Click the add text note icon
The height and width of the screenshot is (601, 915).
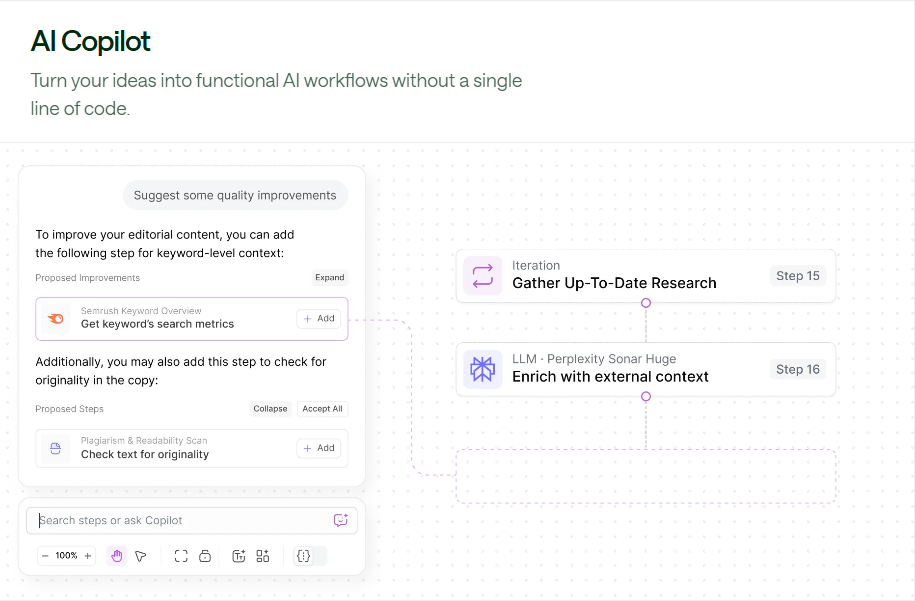[x=239, y=556]
